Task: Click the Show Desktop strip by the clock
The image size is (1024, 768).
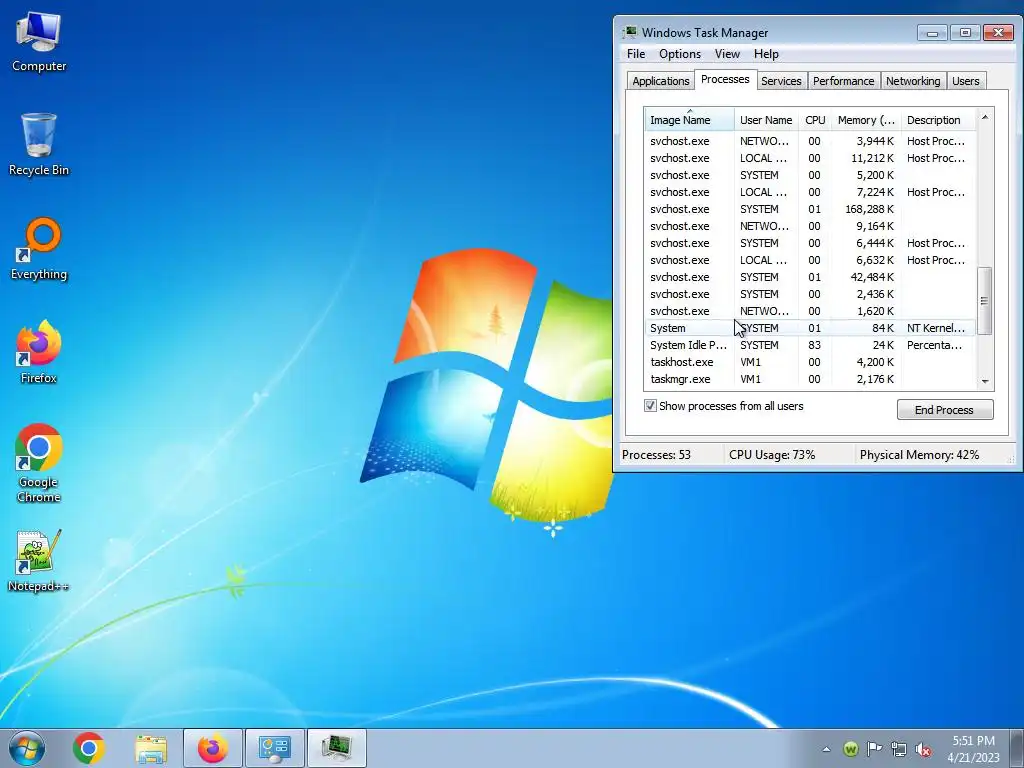Action: 1018,748
